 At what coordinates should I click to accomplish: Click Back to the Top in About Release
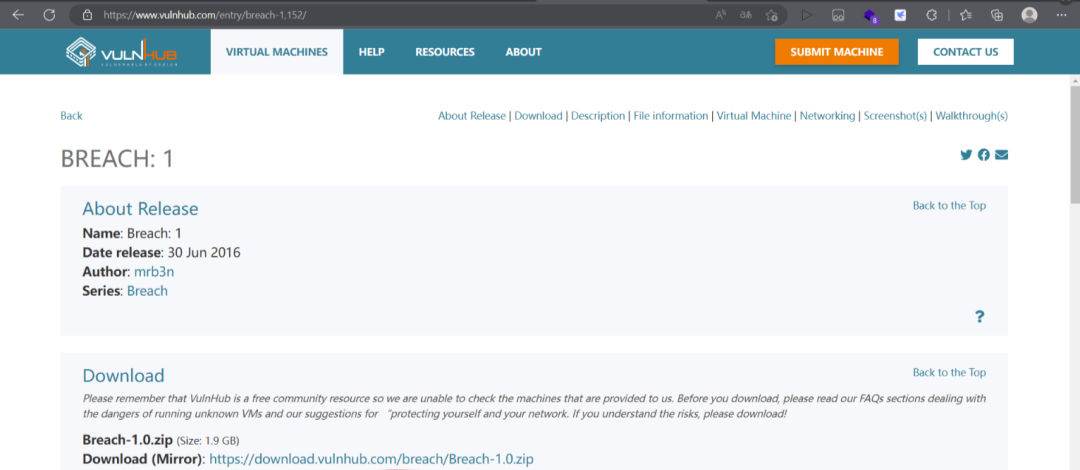point(949,205)
